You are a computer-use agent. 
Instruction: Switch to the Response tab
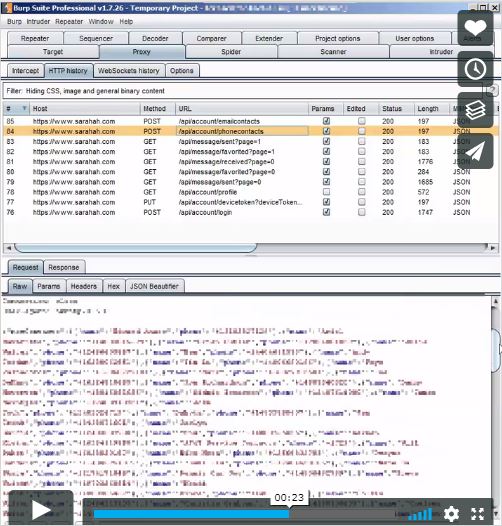click(x=64, y=267)
